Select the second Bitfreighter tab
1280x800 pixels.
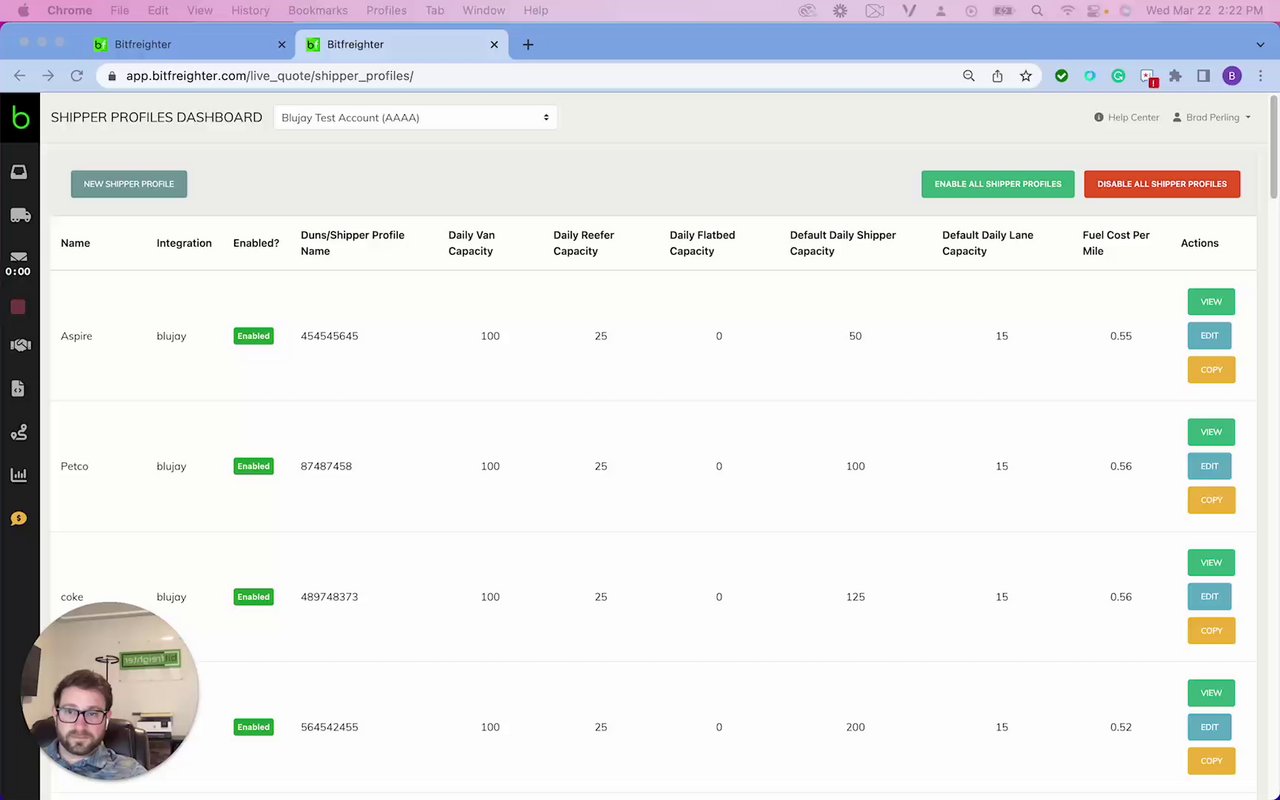[x=400, y=44]
